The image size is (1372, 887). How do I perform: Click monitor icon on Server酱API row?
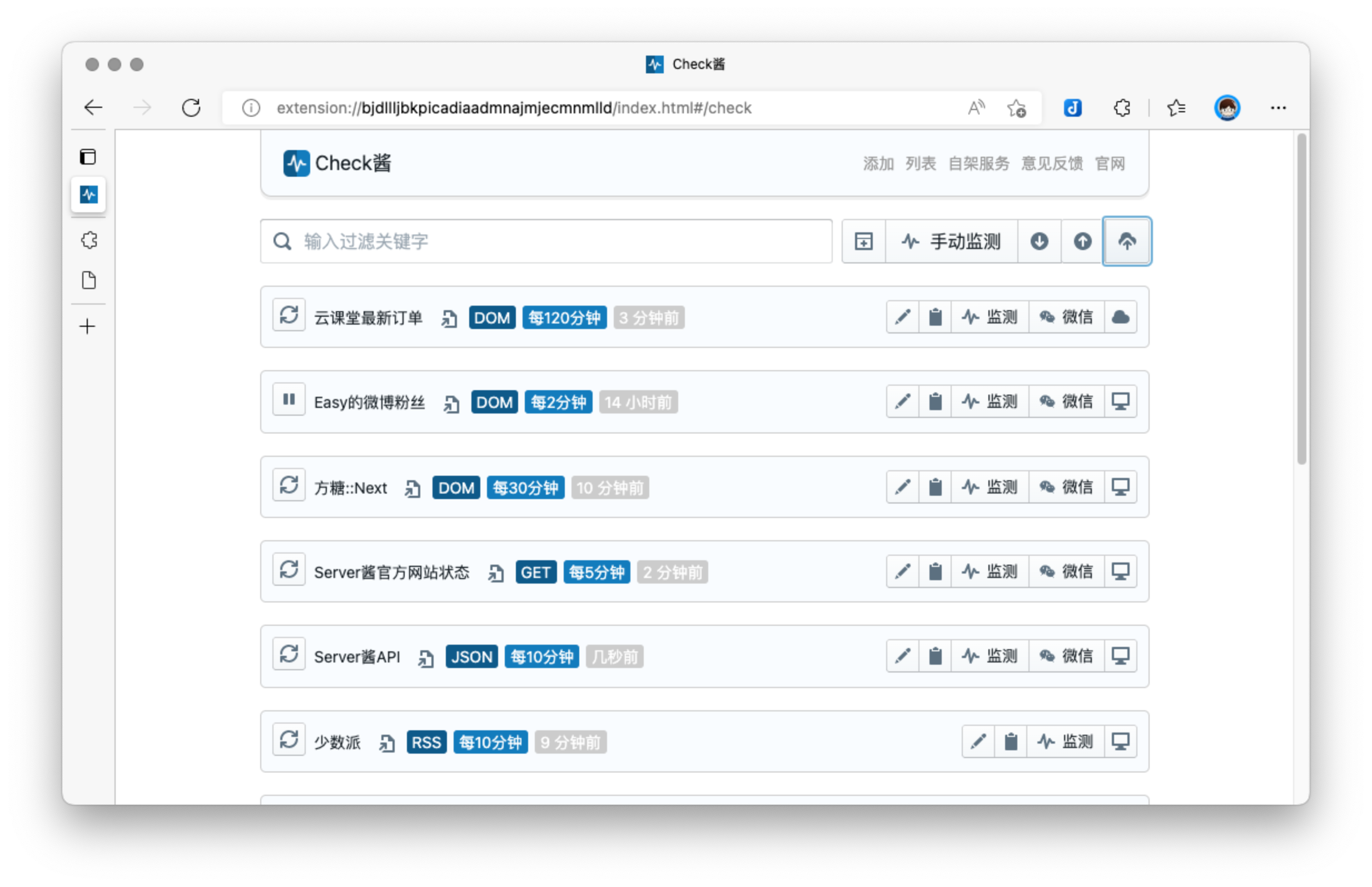(1120, 656)
